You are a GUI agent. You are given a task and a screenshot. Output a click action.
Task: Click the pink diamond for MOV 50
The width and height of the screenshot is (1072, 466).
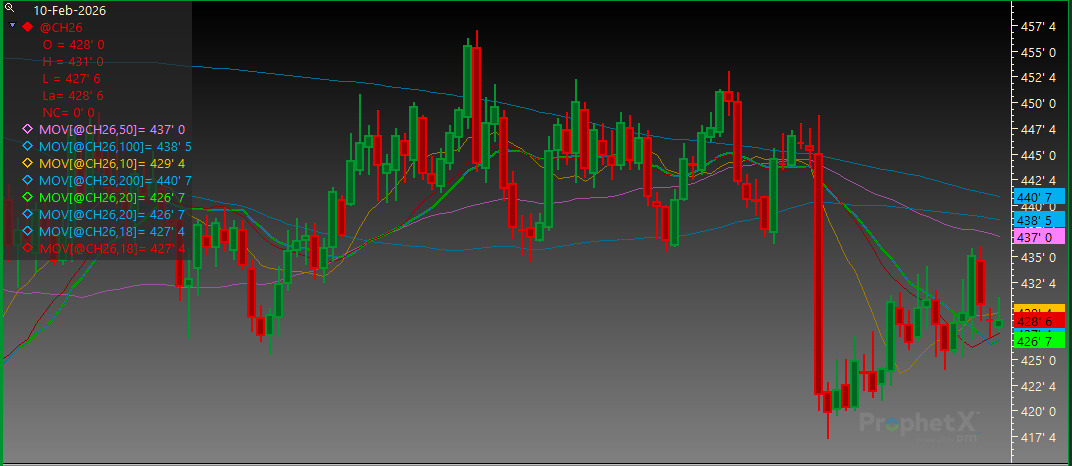(28, 129)
